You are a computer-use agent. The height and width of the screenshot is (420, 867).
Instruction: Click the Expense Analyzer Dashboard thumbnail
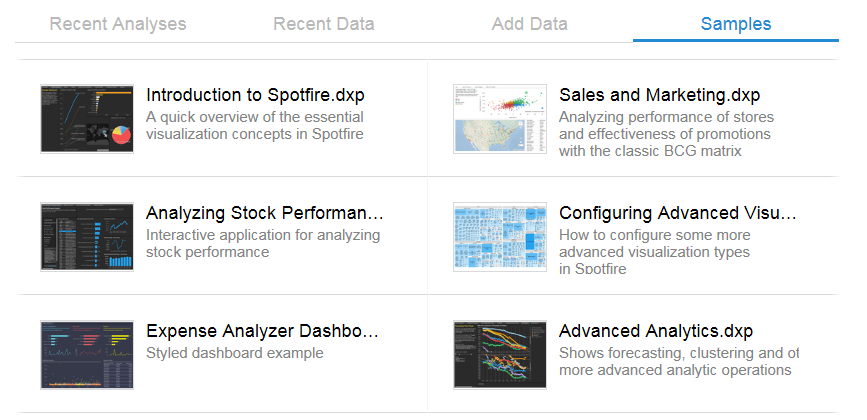[87, 355]
